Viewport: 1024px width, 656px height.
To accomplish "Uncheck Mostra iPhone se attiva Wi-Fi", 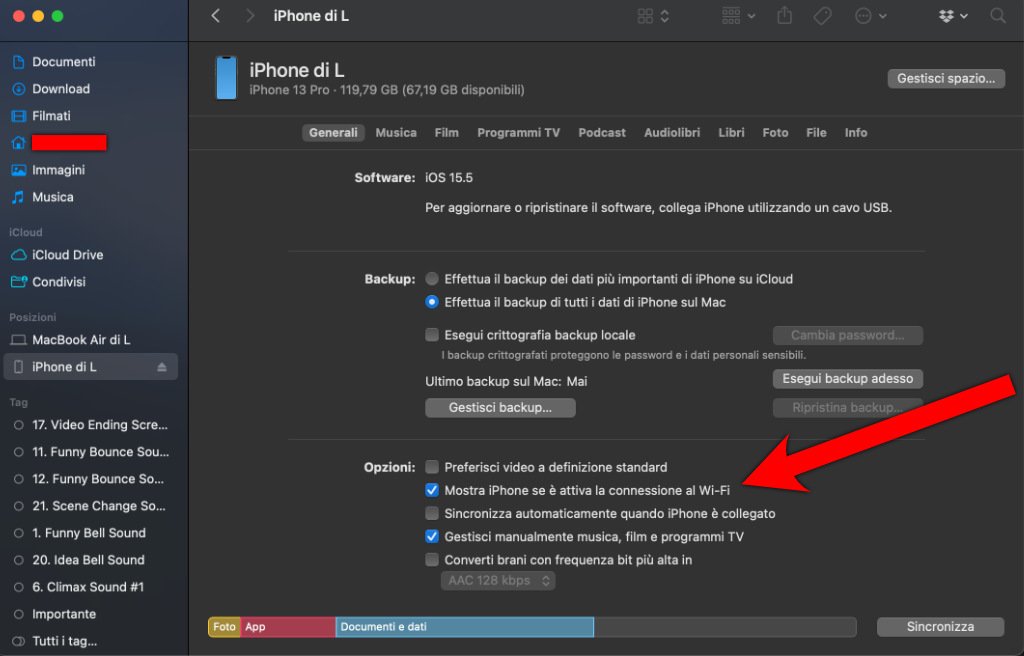I will point(432,491).
